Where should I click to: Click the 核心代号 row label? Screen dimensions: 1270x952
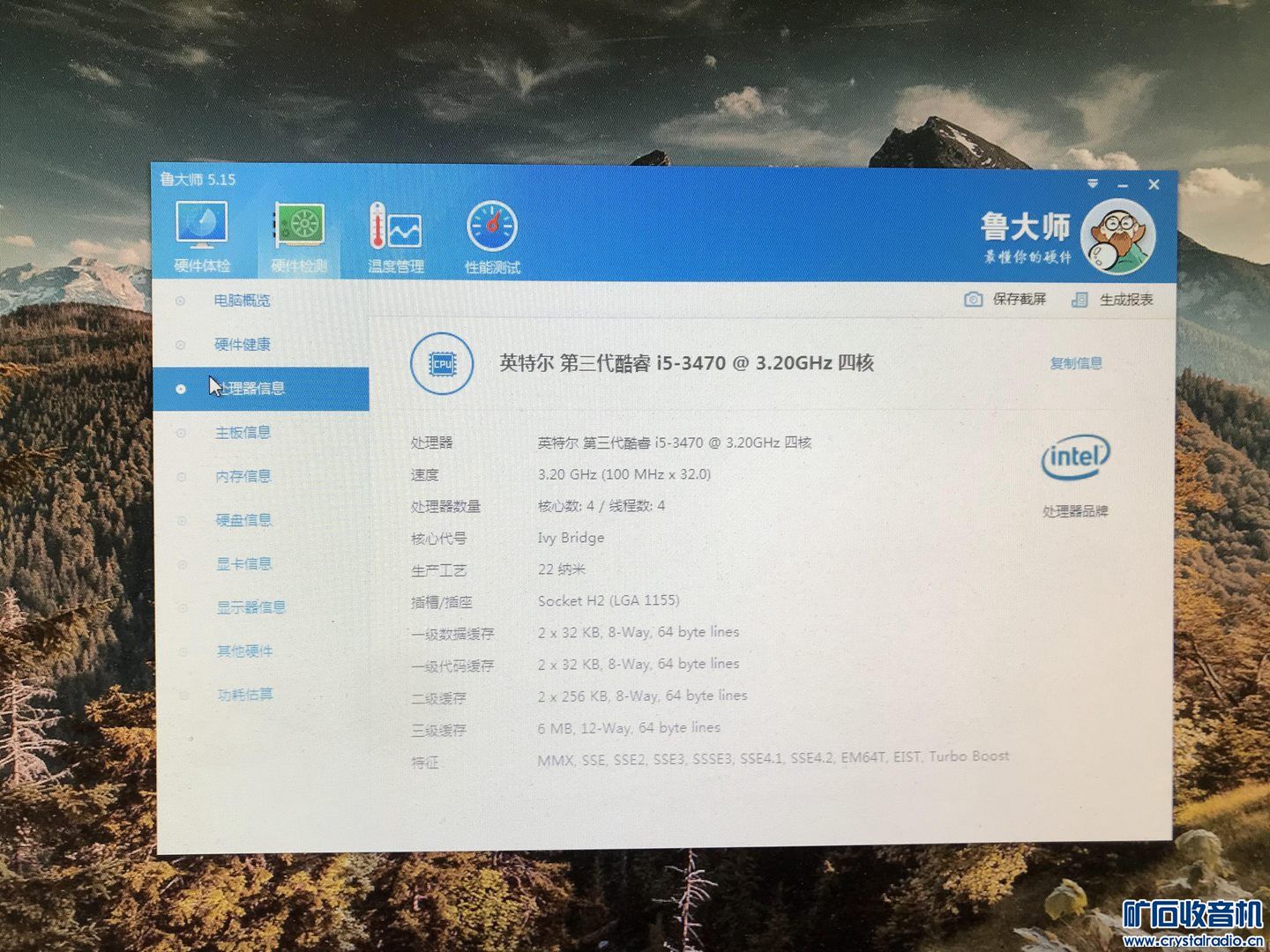point(439,539)
